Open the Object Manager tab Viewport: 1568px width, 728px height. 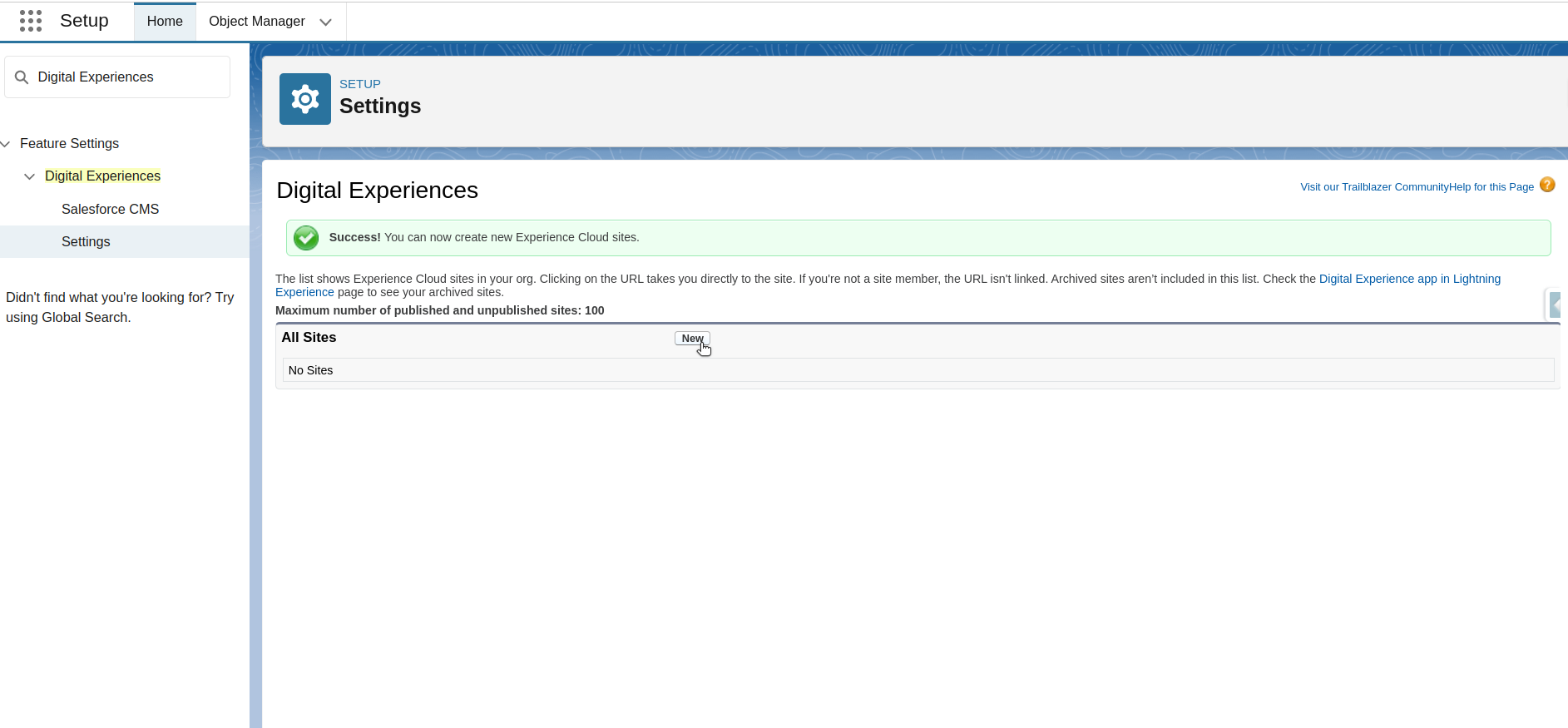pos(257,22)
